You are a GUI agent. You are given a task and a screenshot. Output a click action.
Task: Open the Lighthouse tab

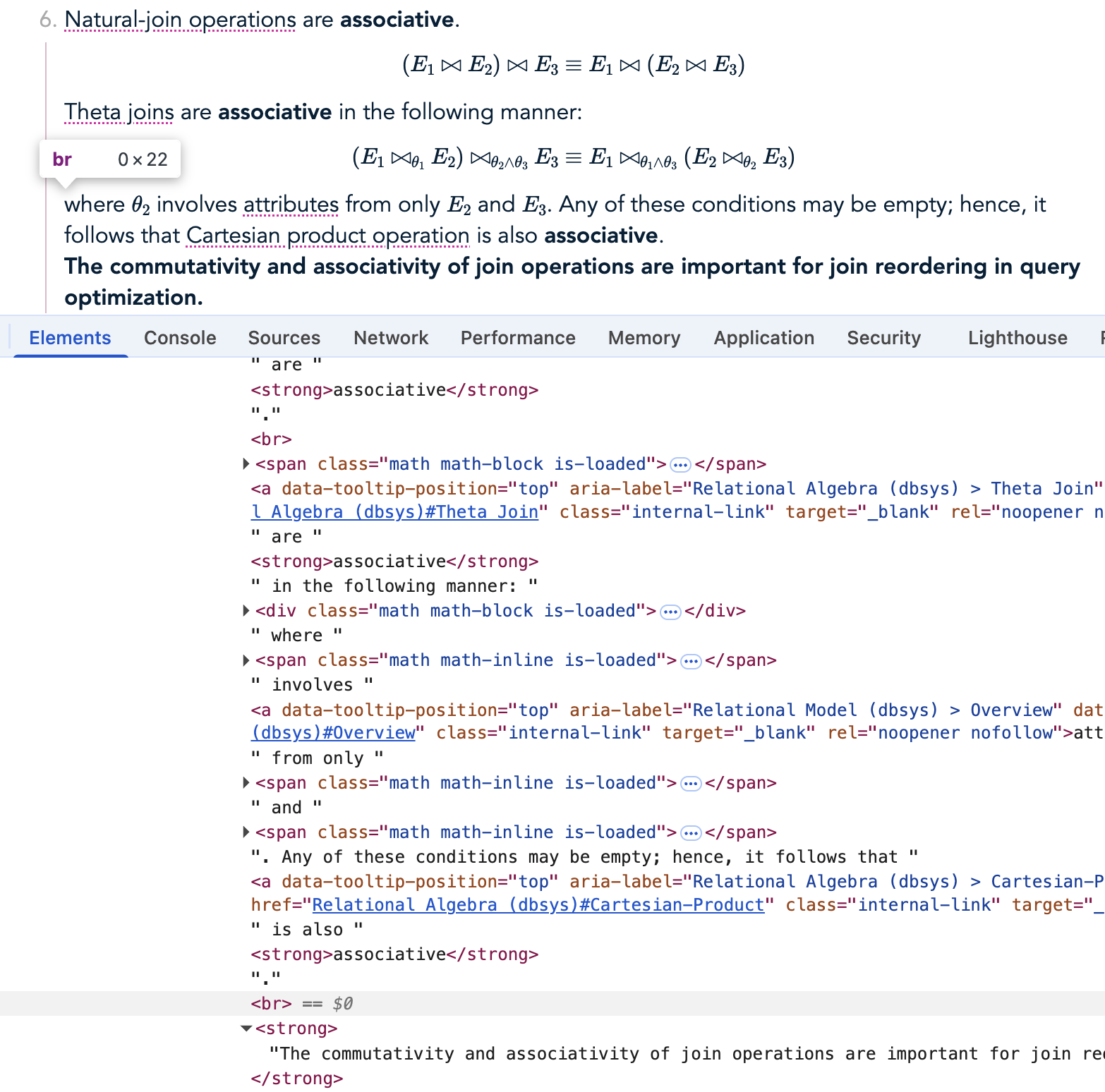coord(1017,338)
